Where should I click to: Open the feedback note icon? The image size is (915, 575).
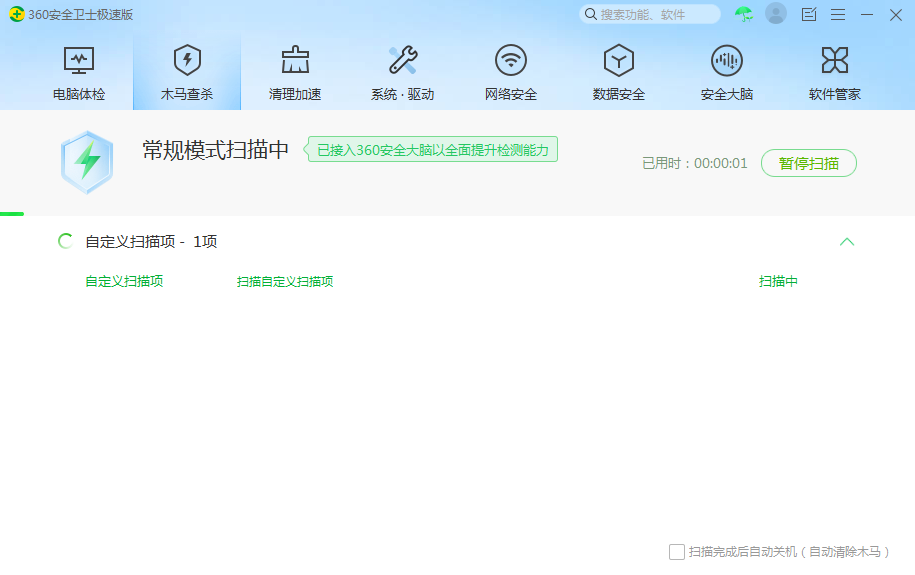coord(809,14)
